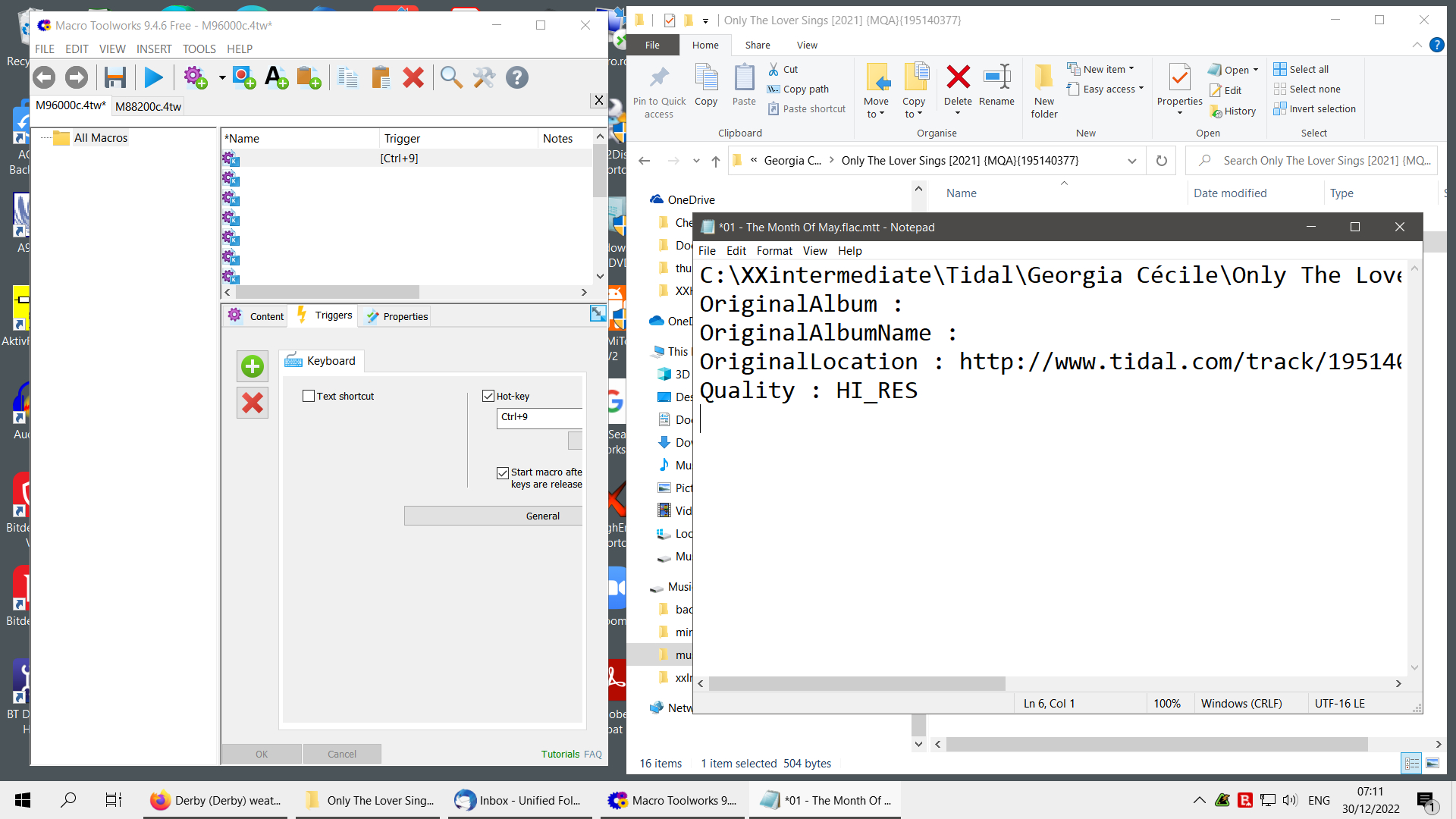The image size is (1456, 819).
Task: Expand the editing panel via the top-right icon
Action: [x=598, y=313]
